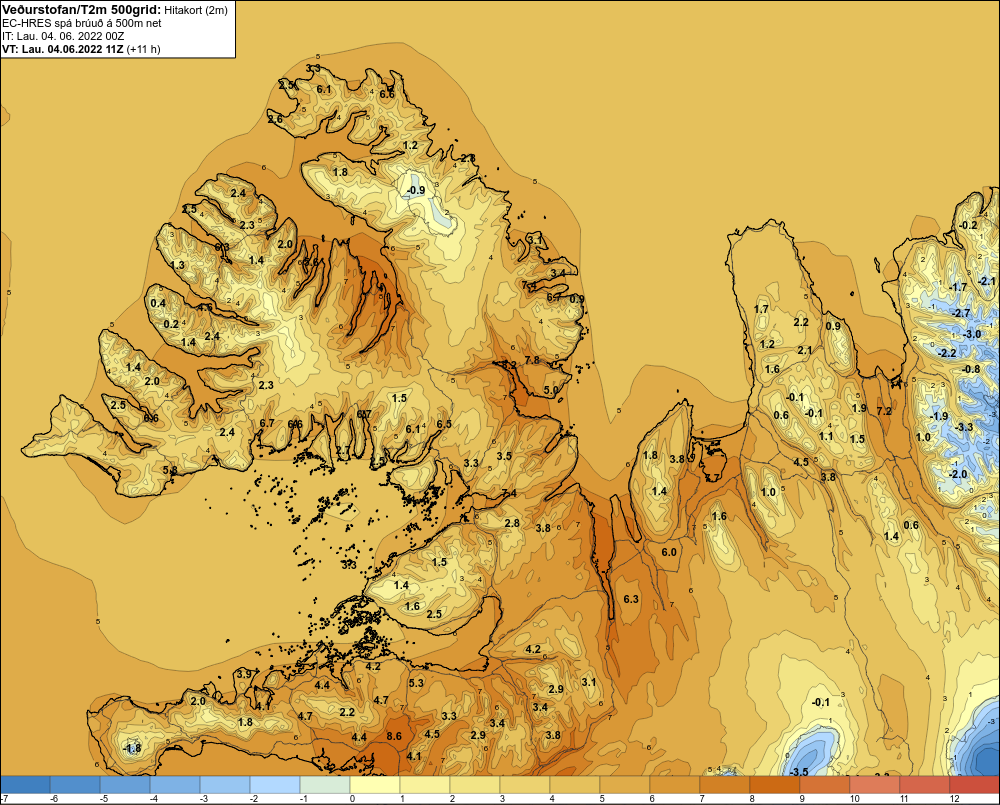The image size is (1000, 805).
Task: Pick the color scale swatch between 8 and 9
Action: (775, 785)
